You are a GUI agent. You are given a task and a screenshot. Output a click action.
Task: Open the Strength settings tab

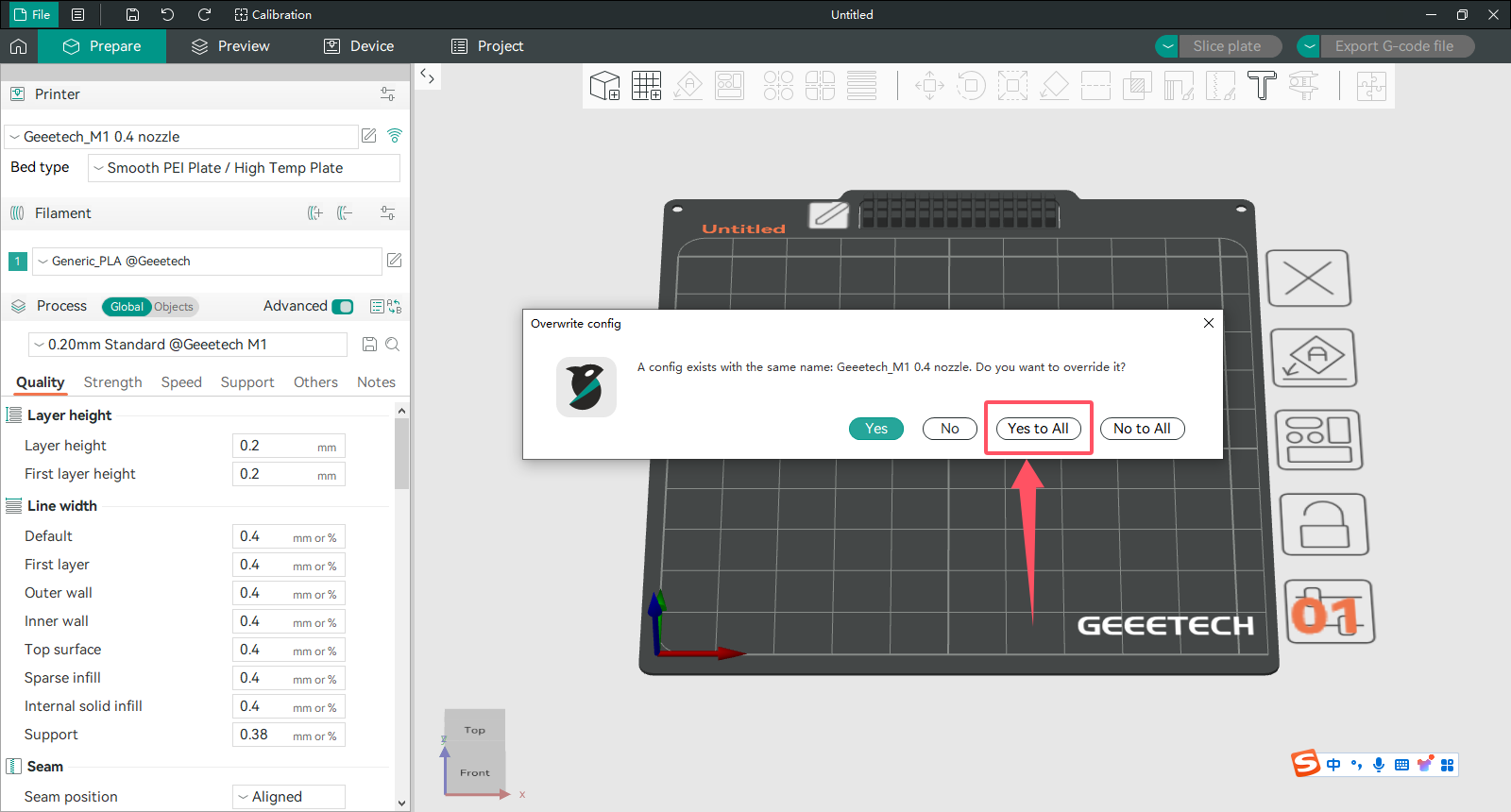coord(112,382)
